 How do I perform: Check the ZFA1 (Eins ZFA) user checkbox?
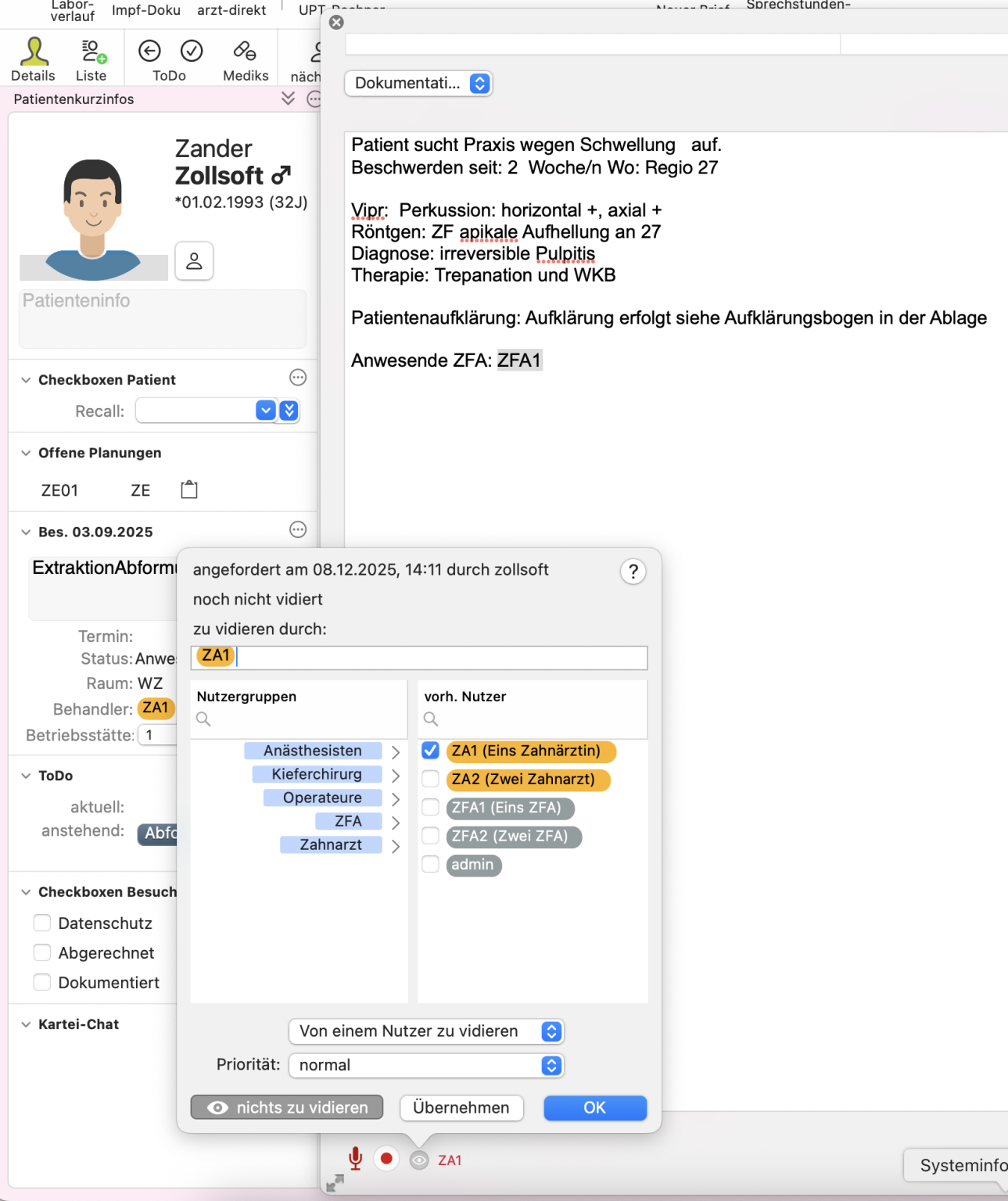pyautogui.click(x=430, y=808)
